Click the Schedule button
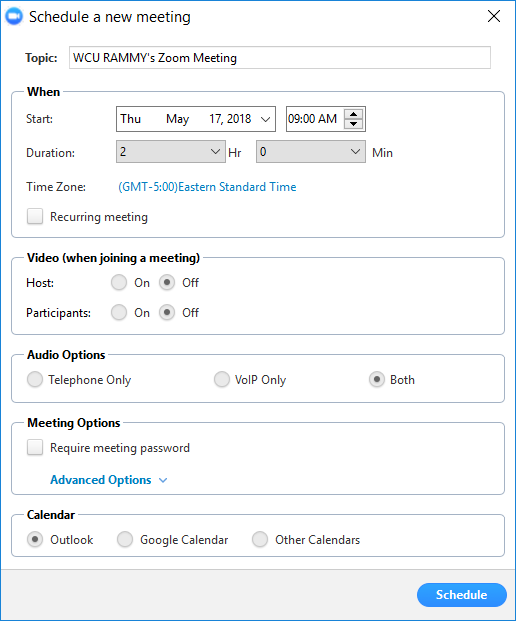 point(462,595)
